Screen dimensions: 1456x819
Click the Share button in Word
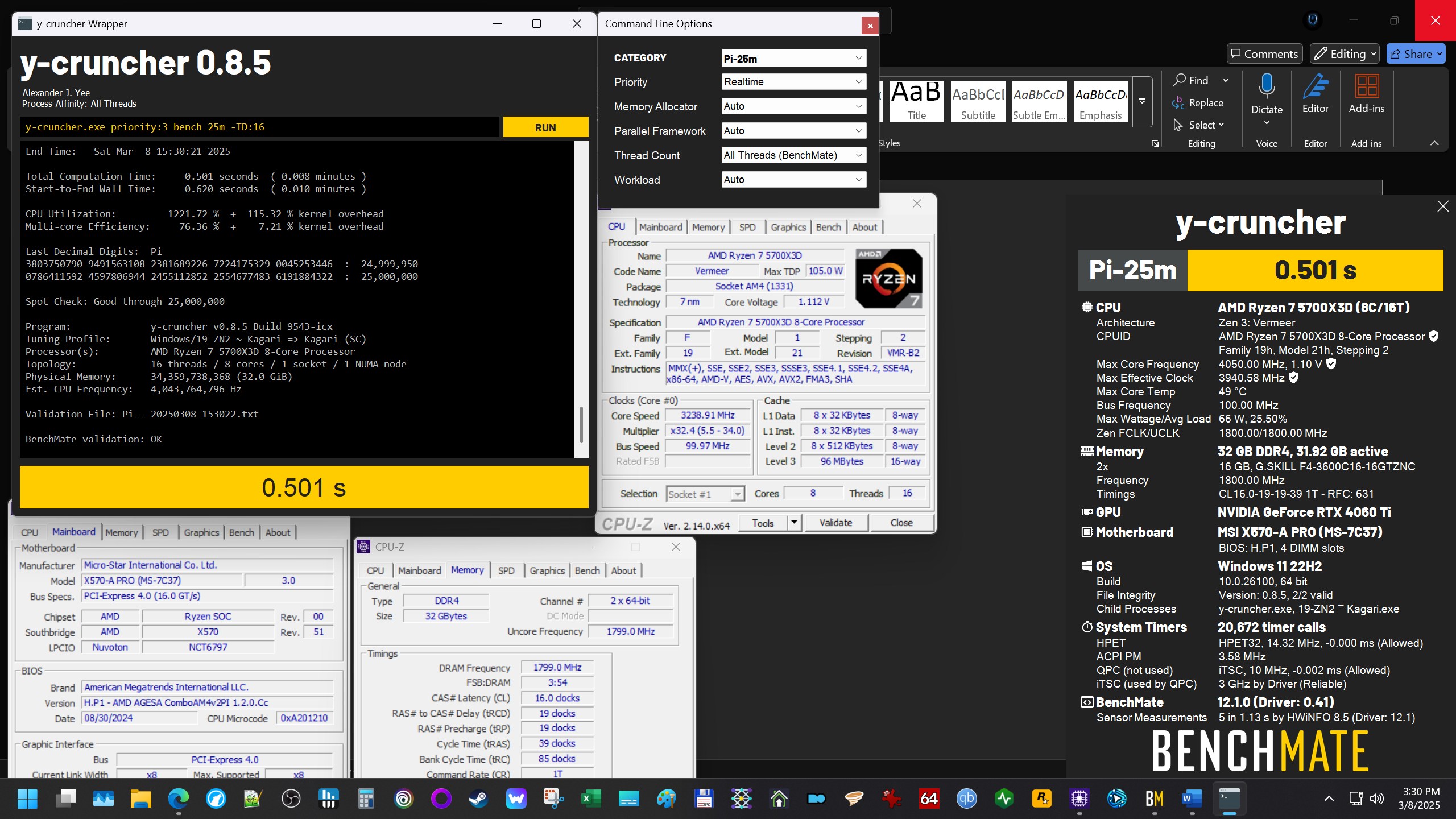tap(1416, 54)
